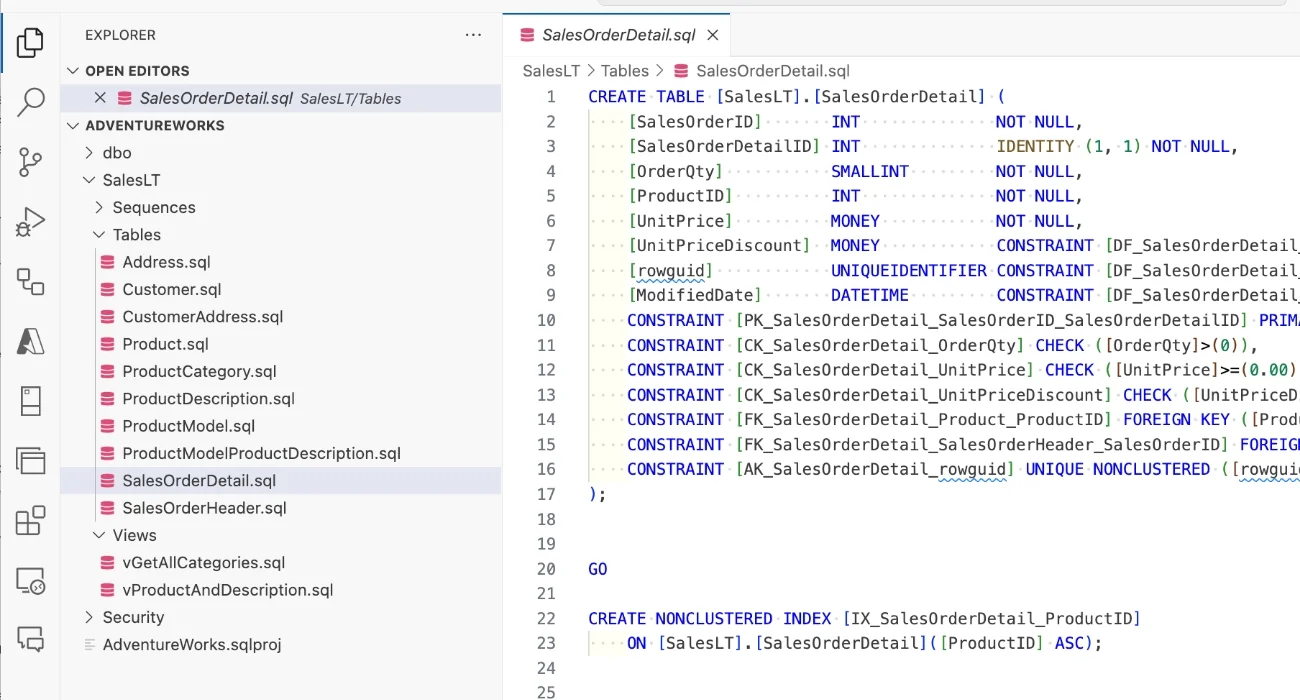The width and height of the screenshot is (1300, 700).
Task: Open Customer.sql in the file tree
Action: click(x=172, y=289)
